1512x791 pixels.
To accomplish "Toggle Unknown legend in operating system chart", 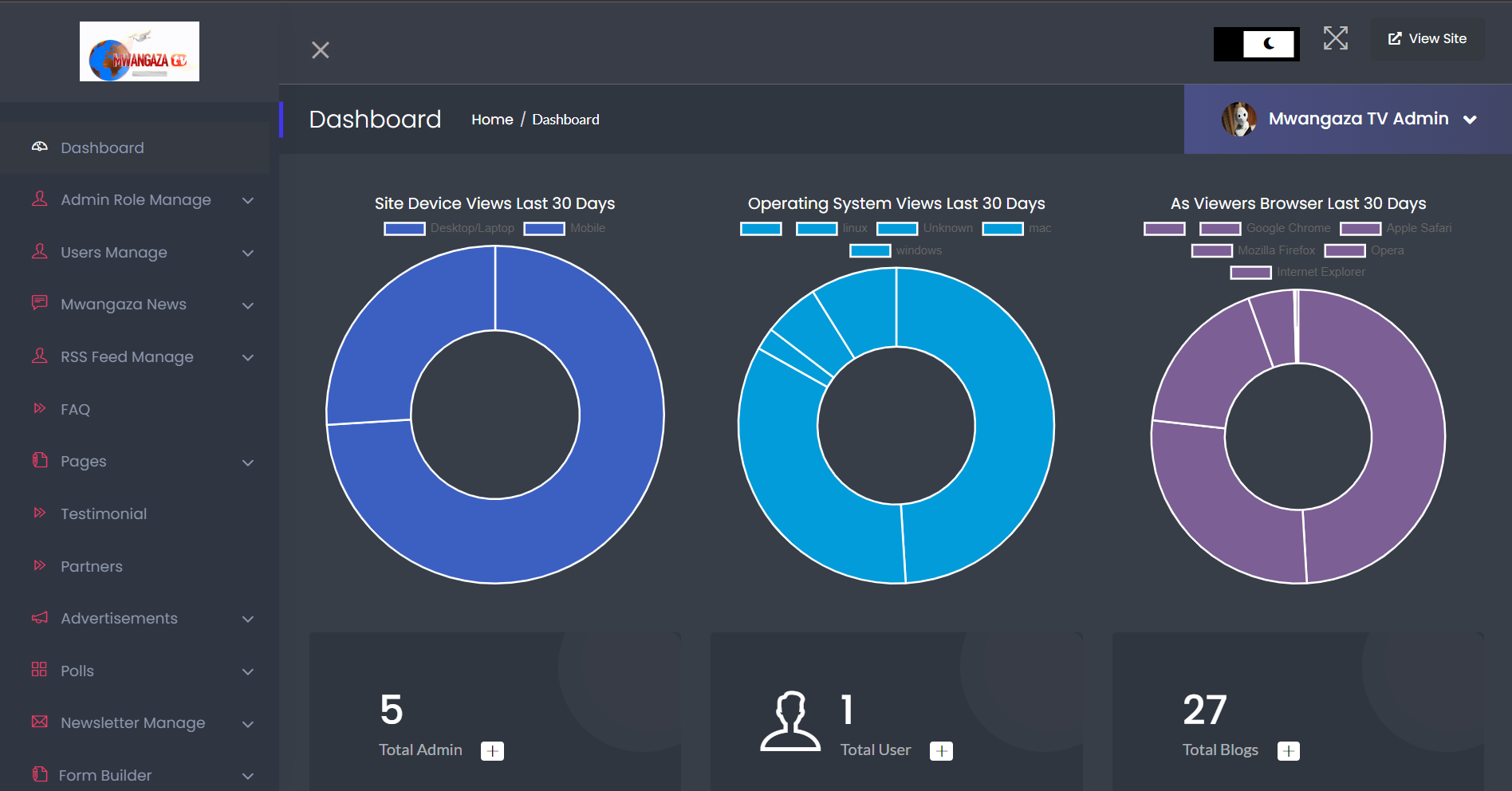I will coord(925,228).
